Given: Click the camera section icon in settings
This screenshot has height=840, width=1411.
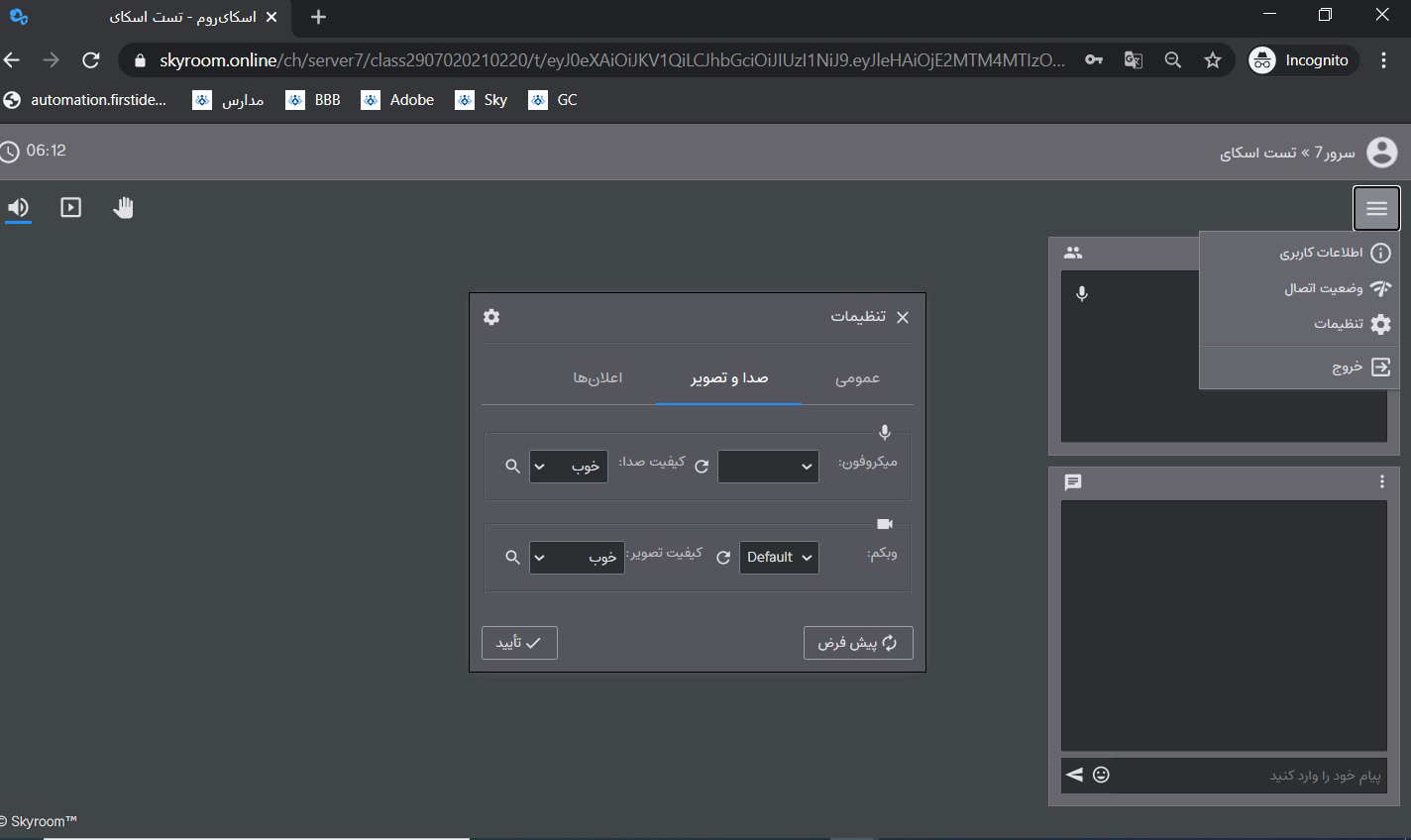Looking at the screenshot, I should (x=885, y=524).
